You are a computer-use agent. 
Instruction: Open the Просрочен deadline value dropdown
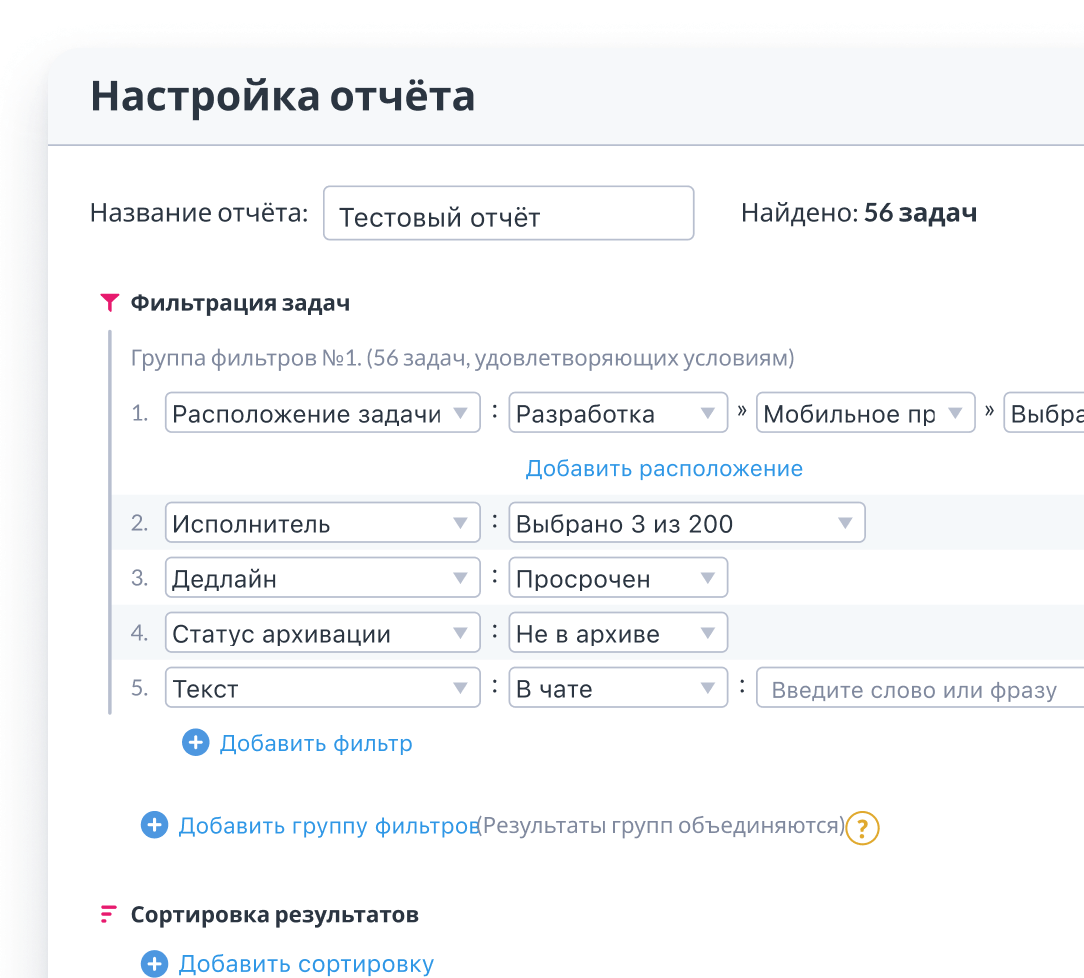point(618,577)
